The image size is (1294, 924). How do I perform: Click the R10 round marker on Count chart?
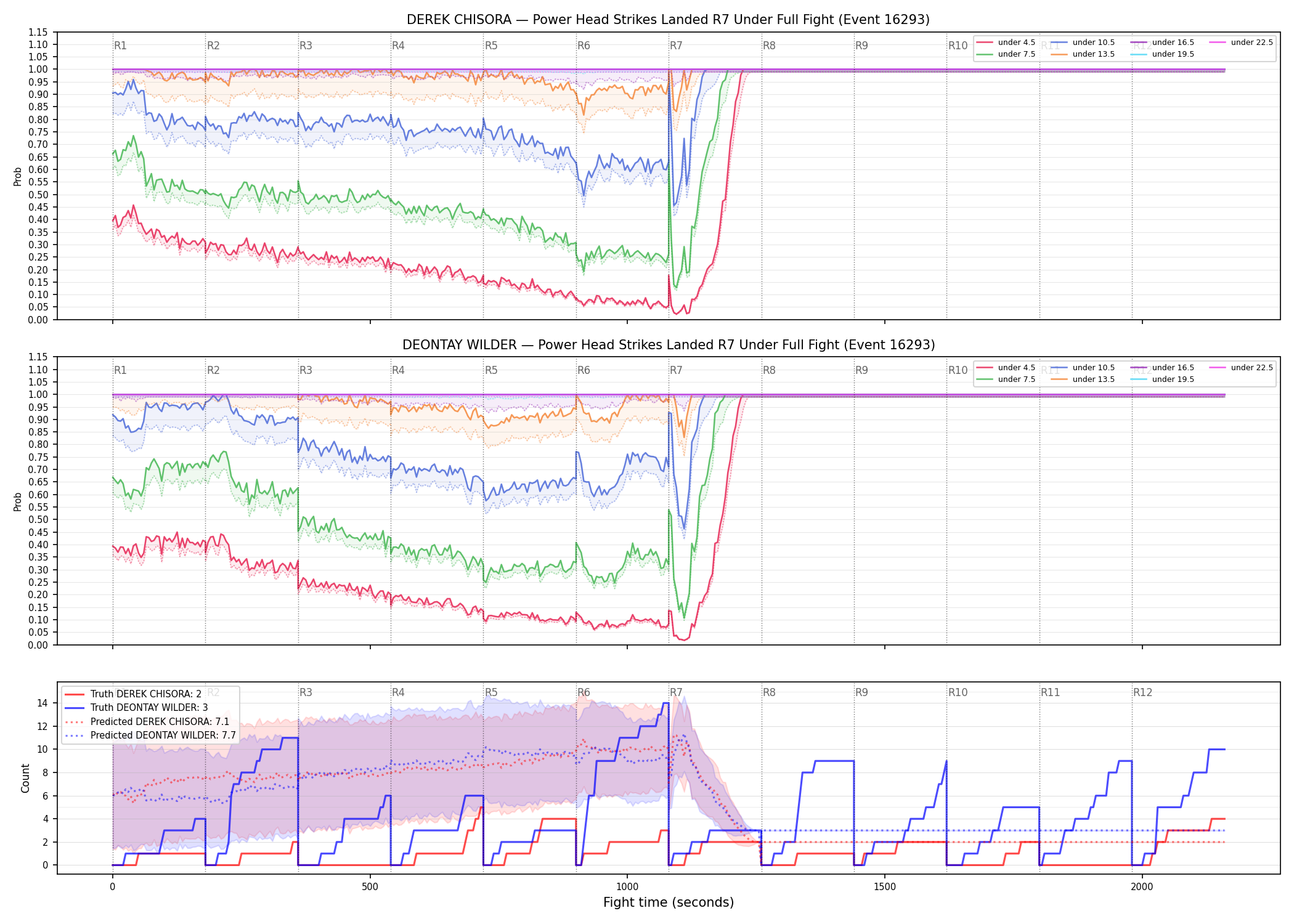958,692
